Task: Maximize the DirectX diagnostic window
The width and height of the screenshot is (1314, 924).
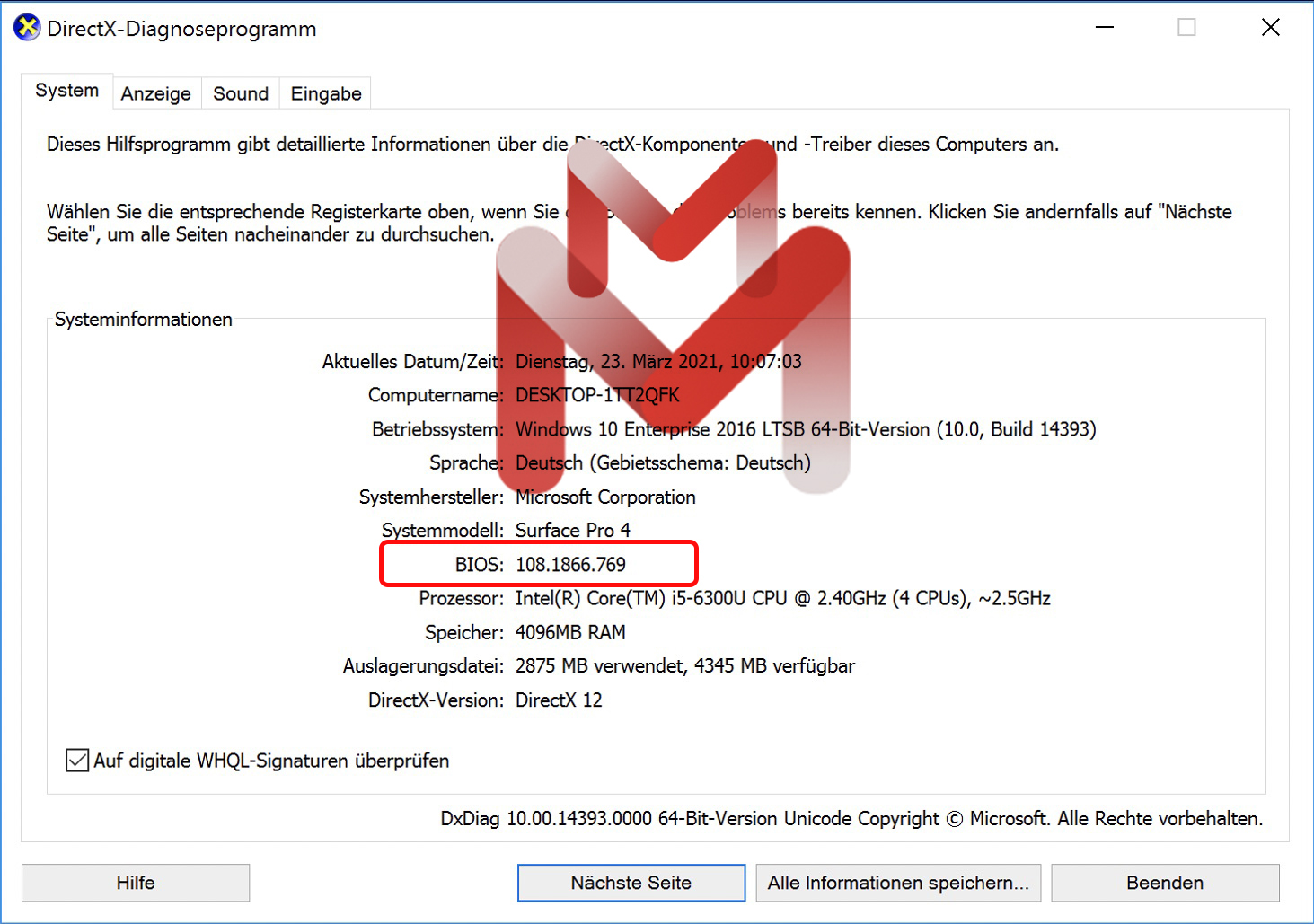Action: point(1186,28)
